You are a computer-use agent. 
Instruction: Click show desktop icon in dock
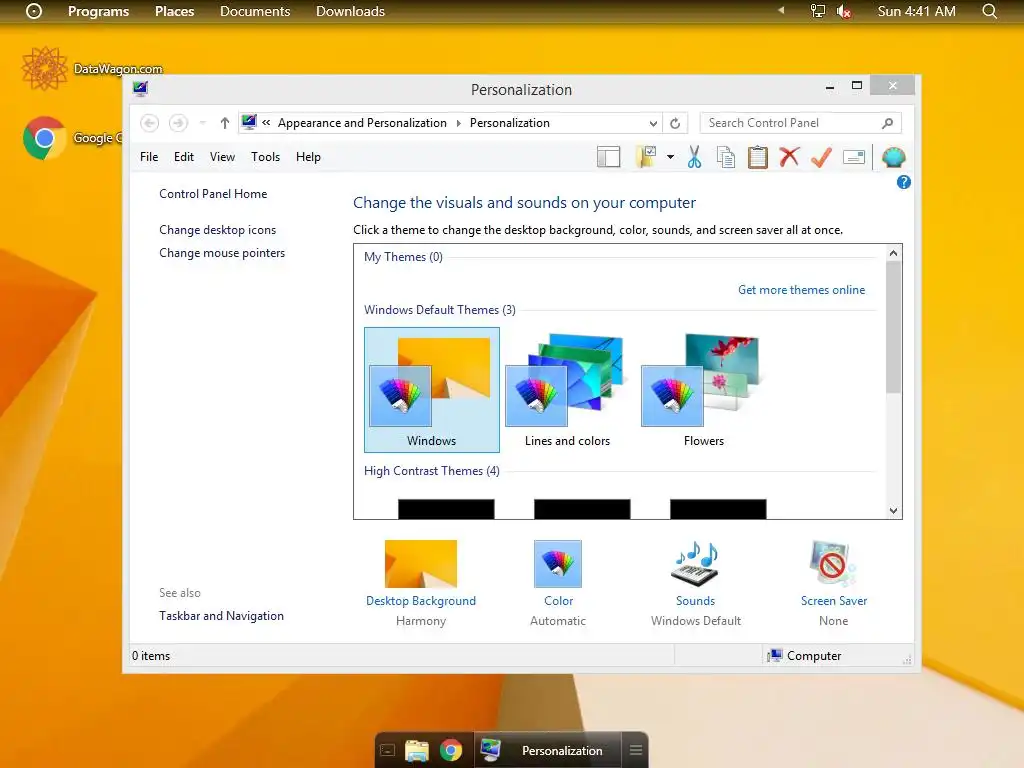pyautogui.click(x=387, y=750)
